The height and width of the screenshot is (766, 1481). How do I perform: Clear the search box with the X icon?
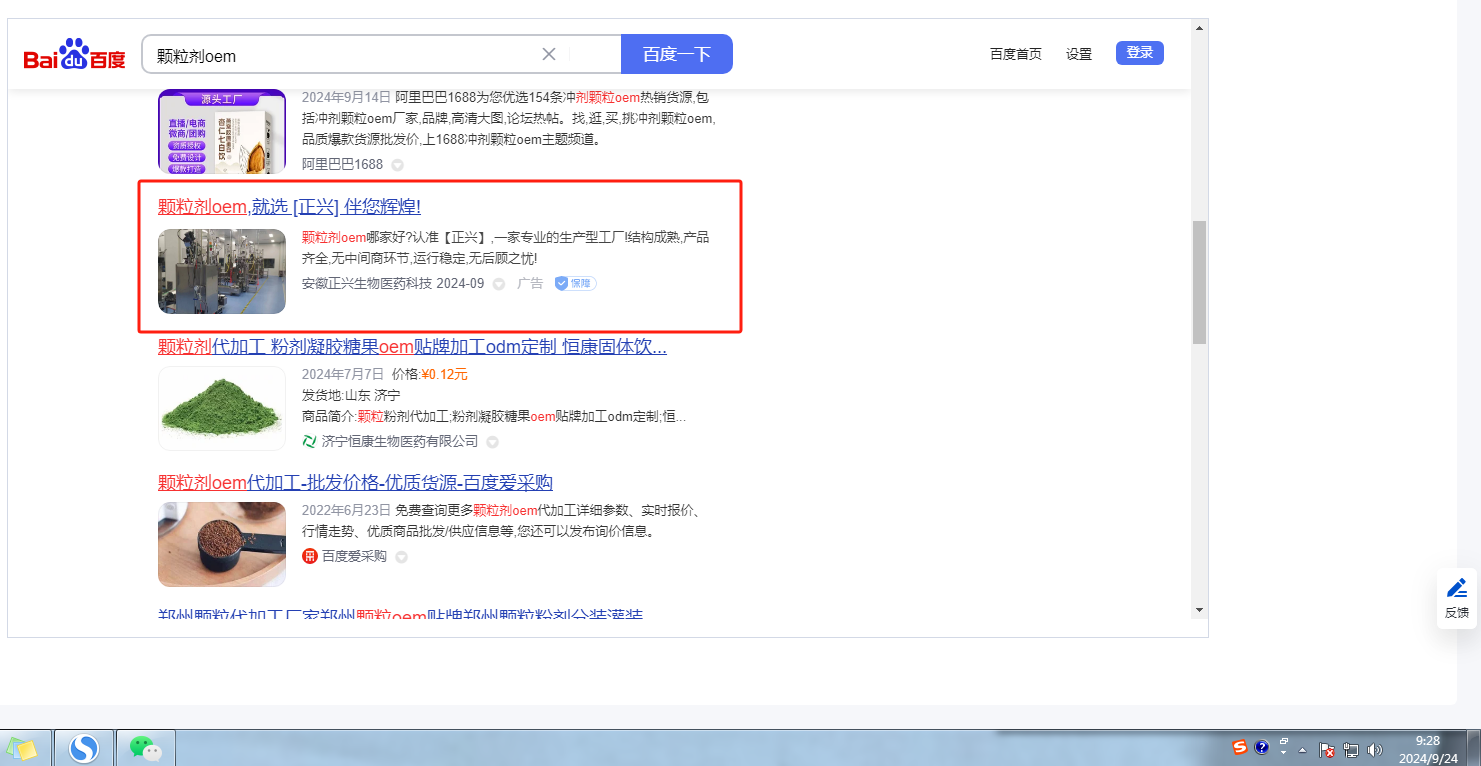(x=549, y=54)
